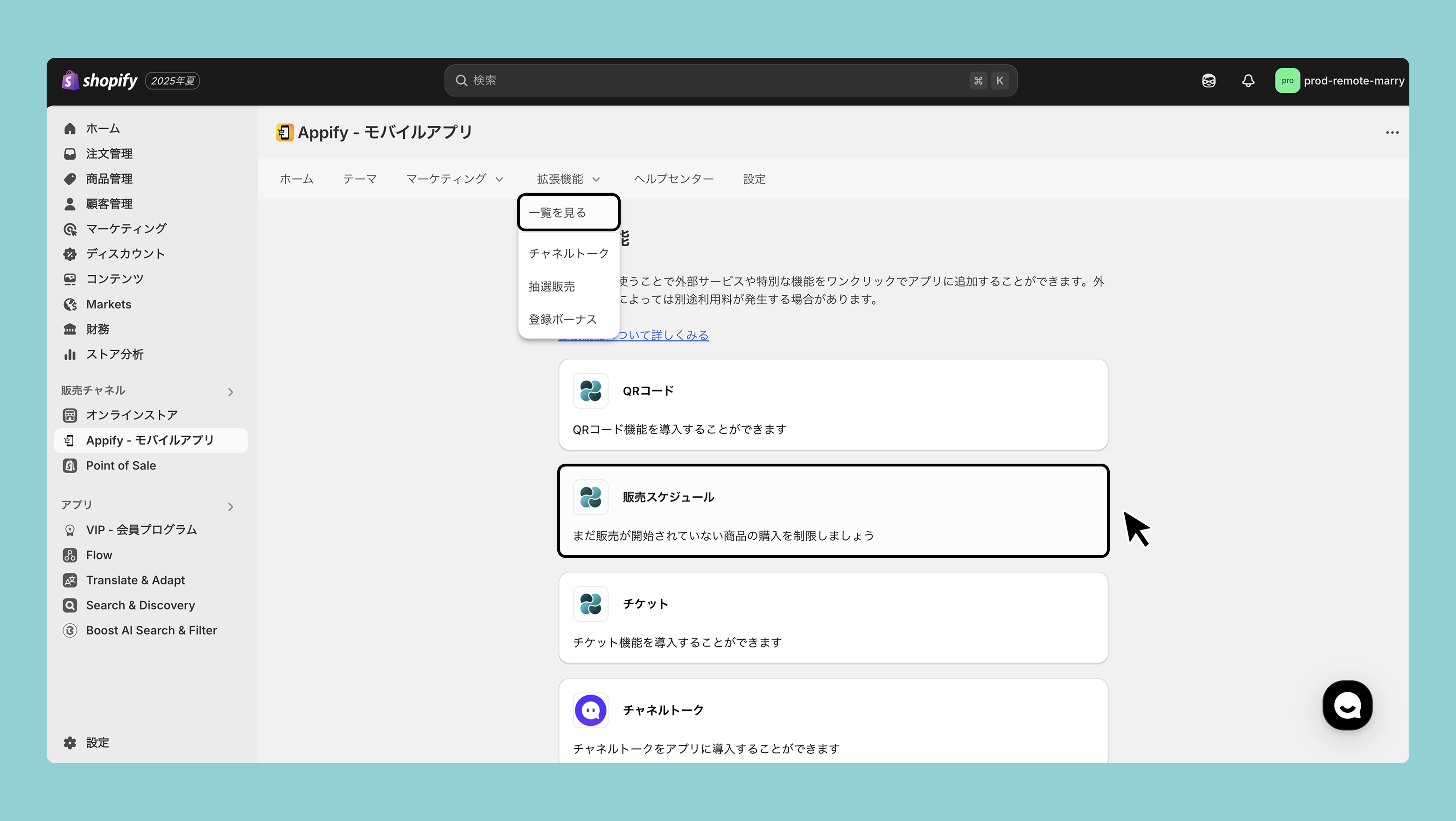This screenshot has height=821, width=1456.
Task: Open the Sidekick assistant icon in top bar
Action: (1209, 81)
